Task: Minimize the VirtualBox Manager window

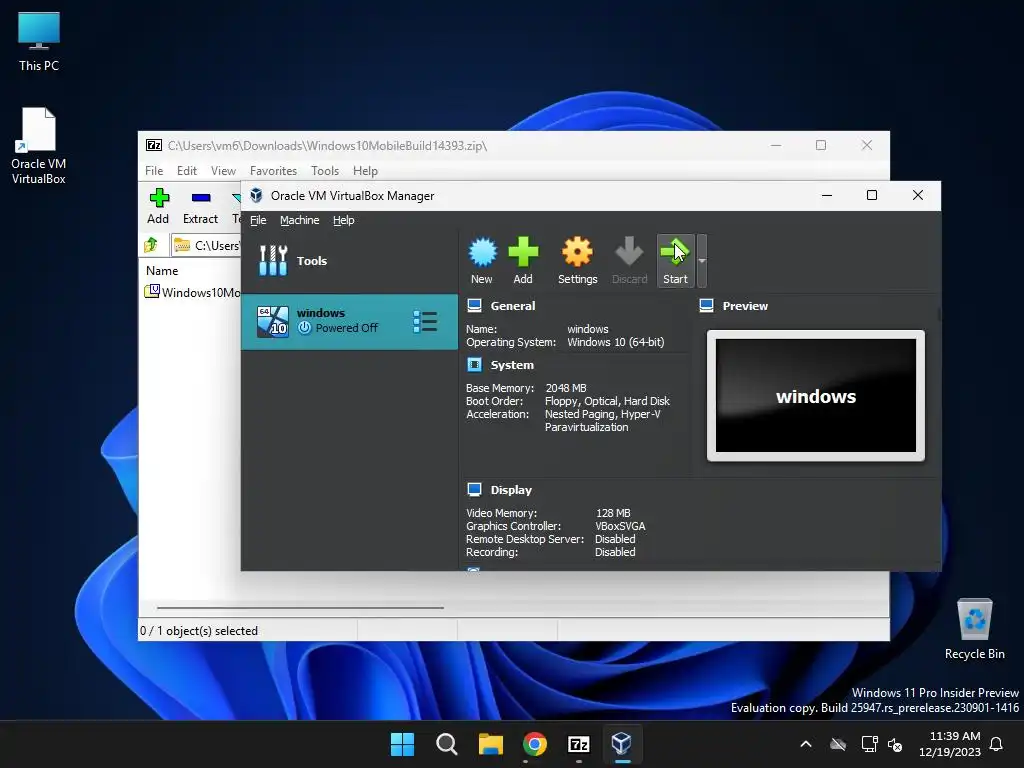Action: [x=827, y=195]
